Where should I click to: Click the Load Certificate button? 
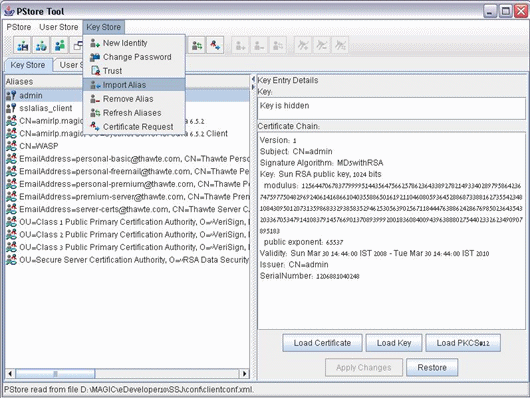point(322,343)
